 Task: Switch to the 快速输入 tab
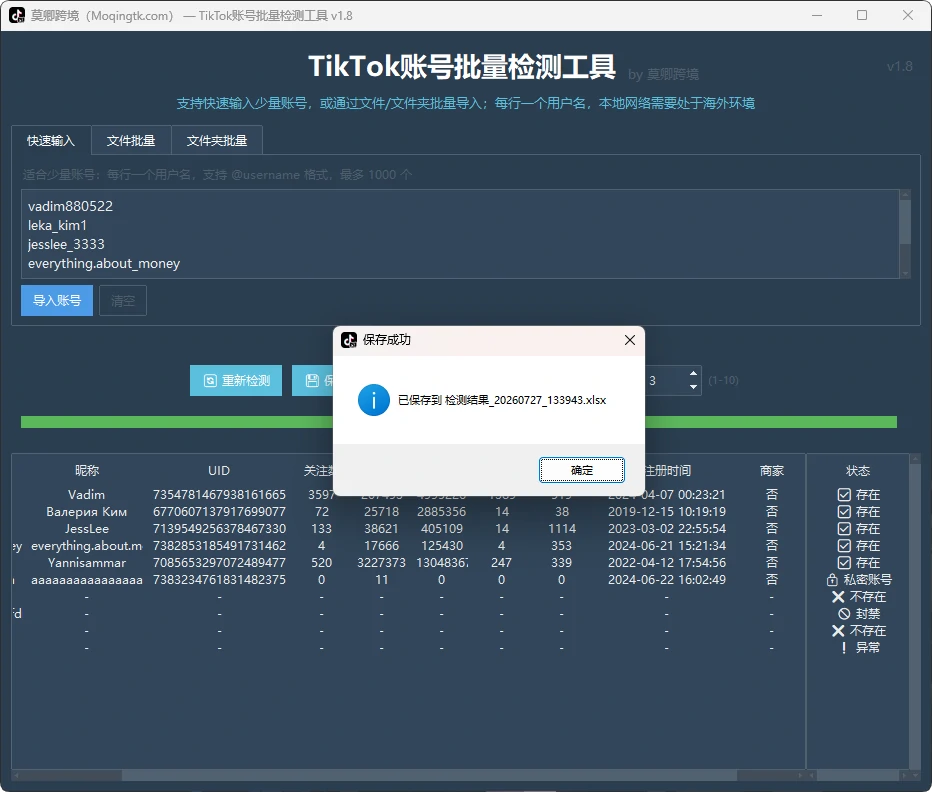pos(51,141)
